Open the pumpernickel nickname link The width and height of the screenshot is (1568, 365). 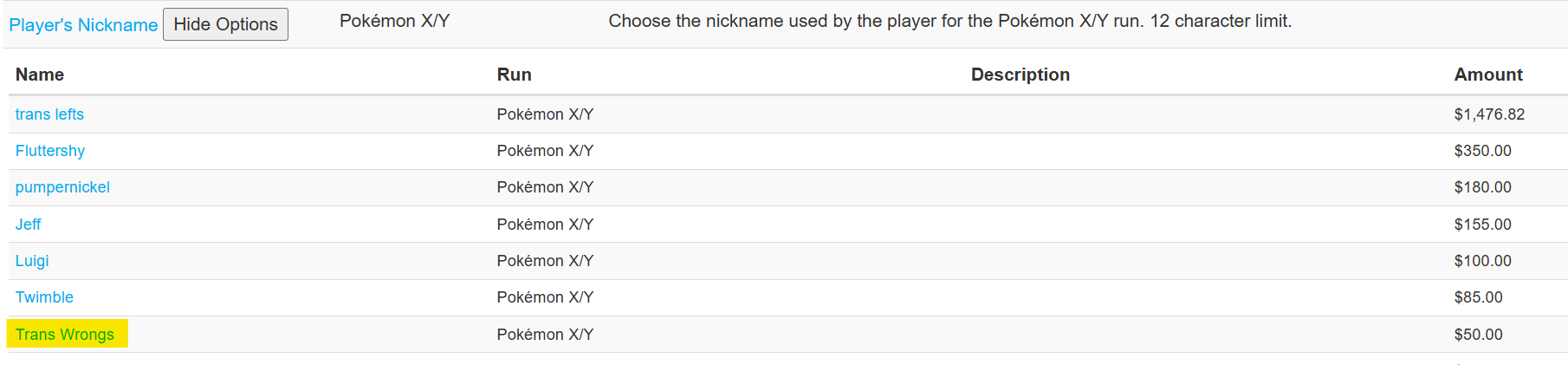click(x=62, y=187)
